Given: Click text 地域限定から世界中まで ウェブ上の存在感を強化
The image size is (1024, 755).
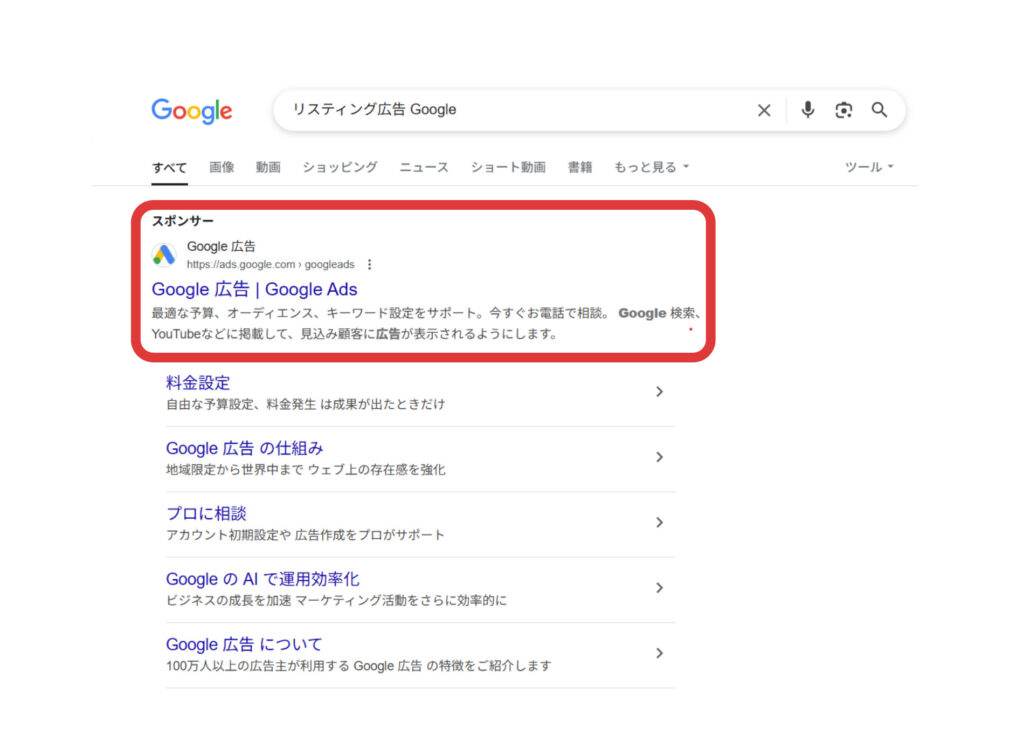Looking at the screenshot, I should pos(306,470).
